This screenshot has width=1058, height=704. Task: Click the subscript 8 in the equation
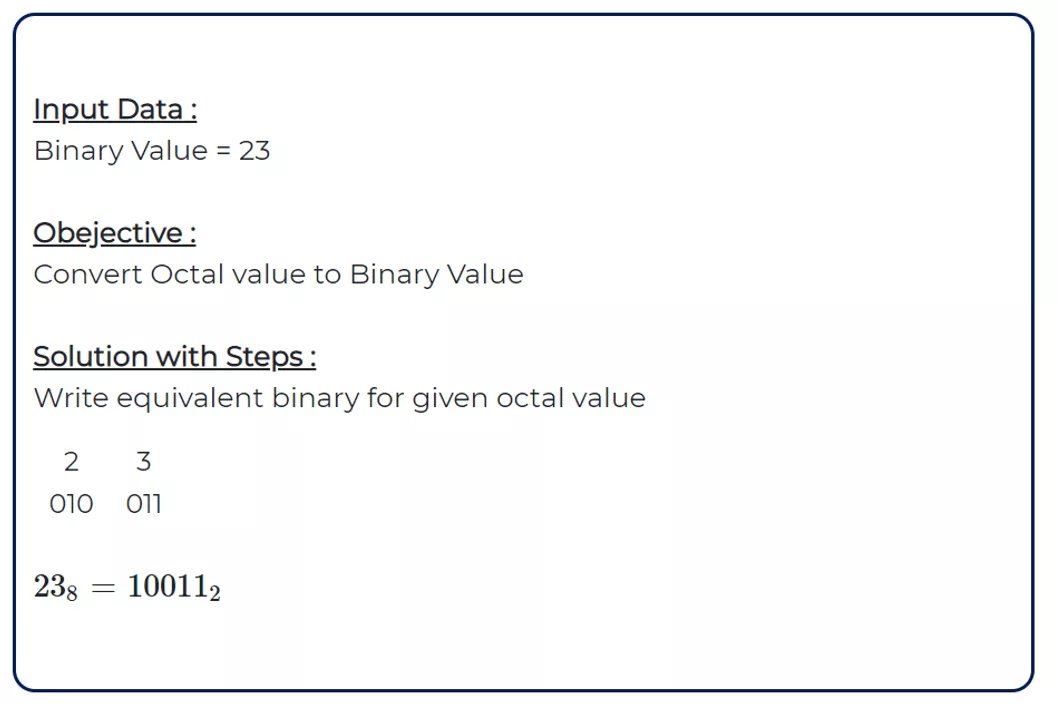tap(71, 593)
